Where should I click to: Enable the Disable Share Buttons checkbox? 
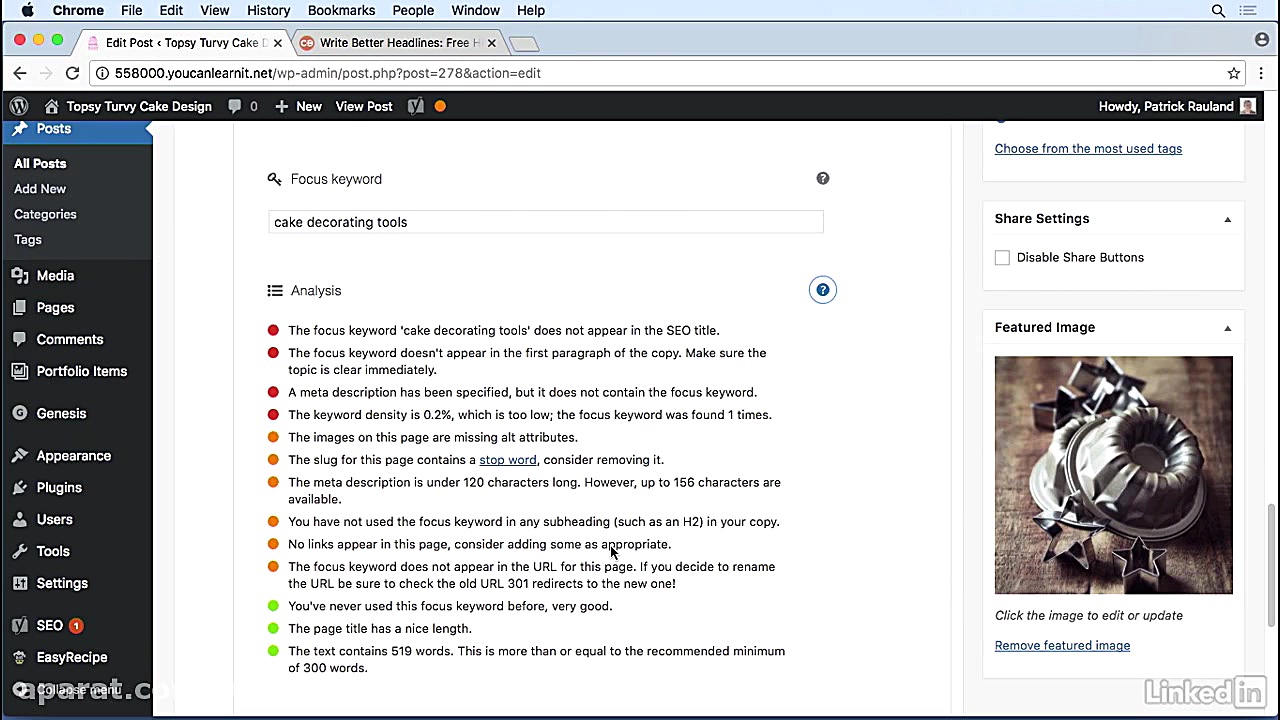(1002, 257)
